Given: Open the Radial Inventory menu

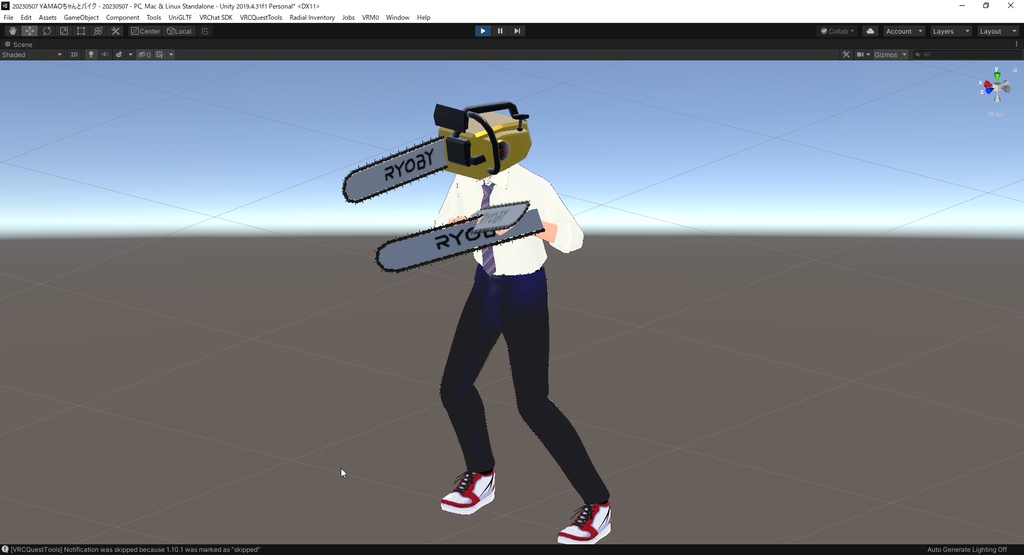Looking at the screenshot, I should point(312,18).
